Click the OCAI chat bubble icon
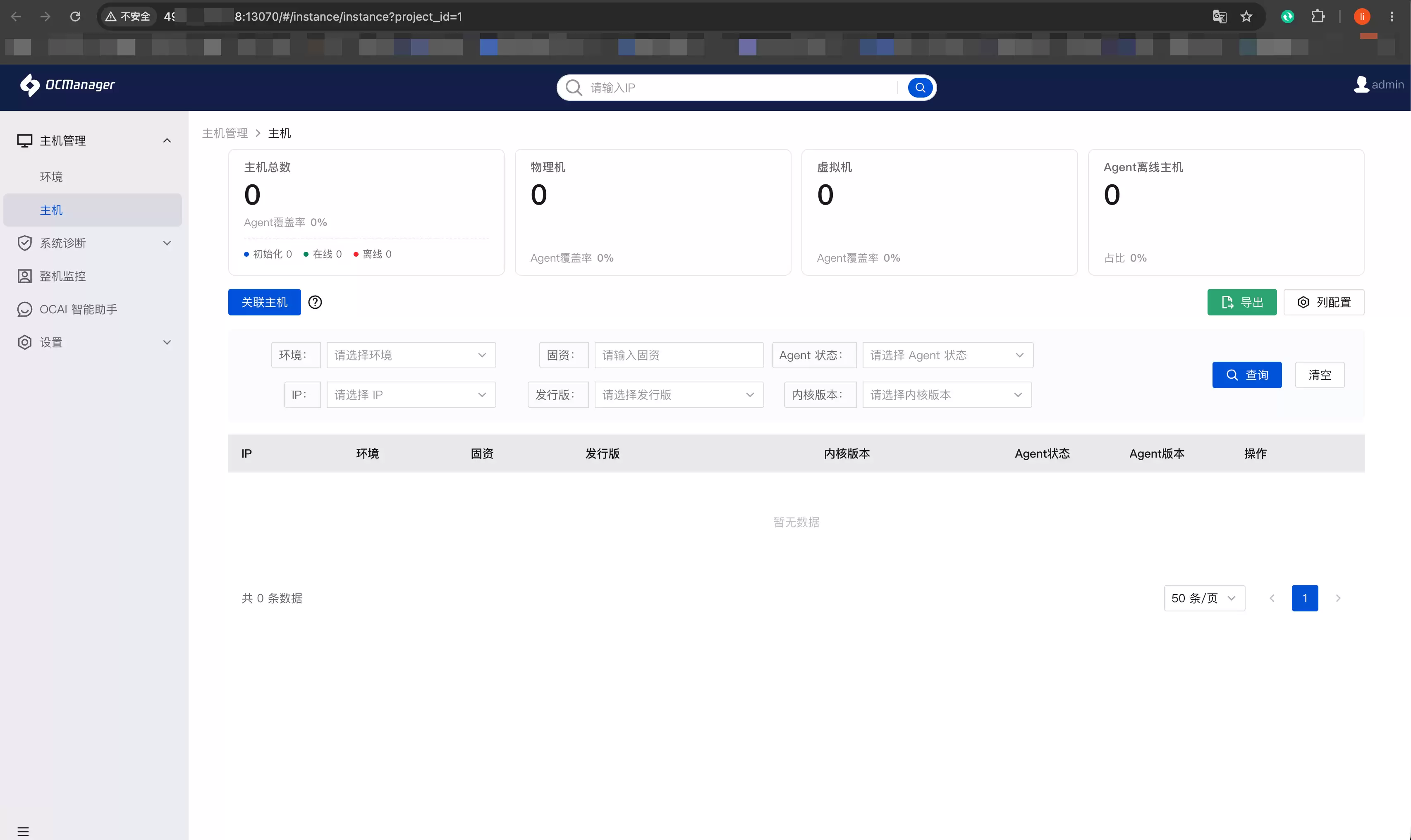The width and height of the screenshot is (1411, 840). [x=24, y=309]
